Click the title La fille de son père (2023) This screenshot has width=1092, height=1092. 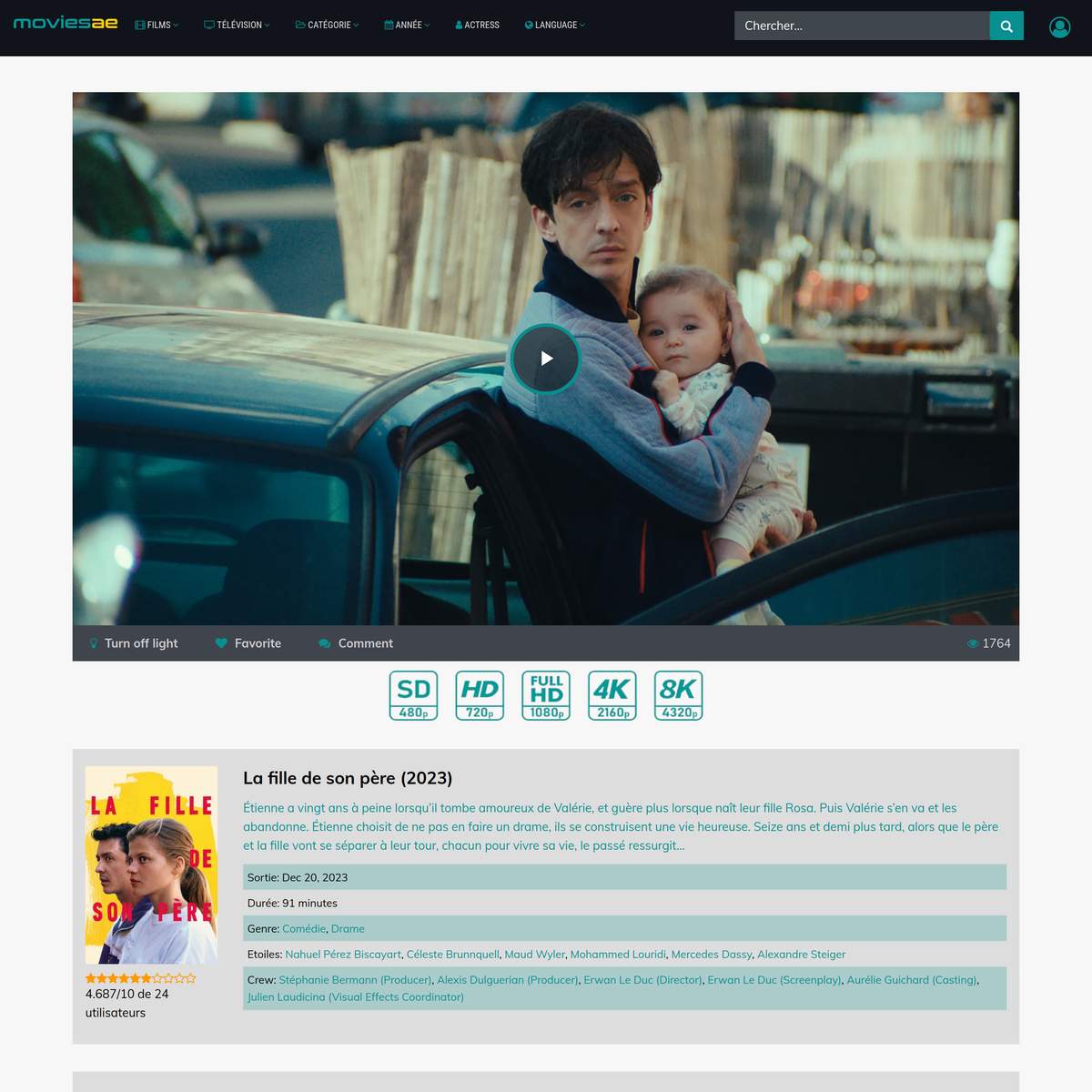click(348, 778)
